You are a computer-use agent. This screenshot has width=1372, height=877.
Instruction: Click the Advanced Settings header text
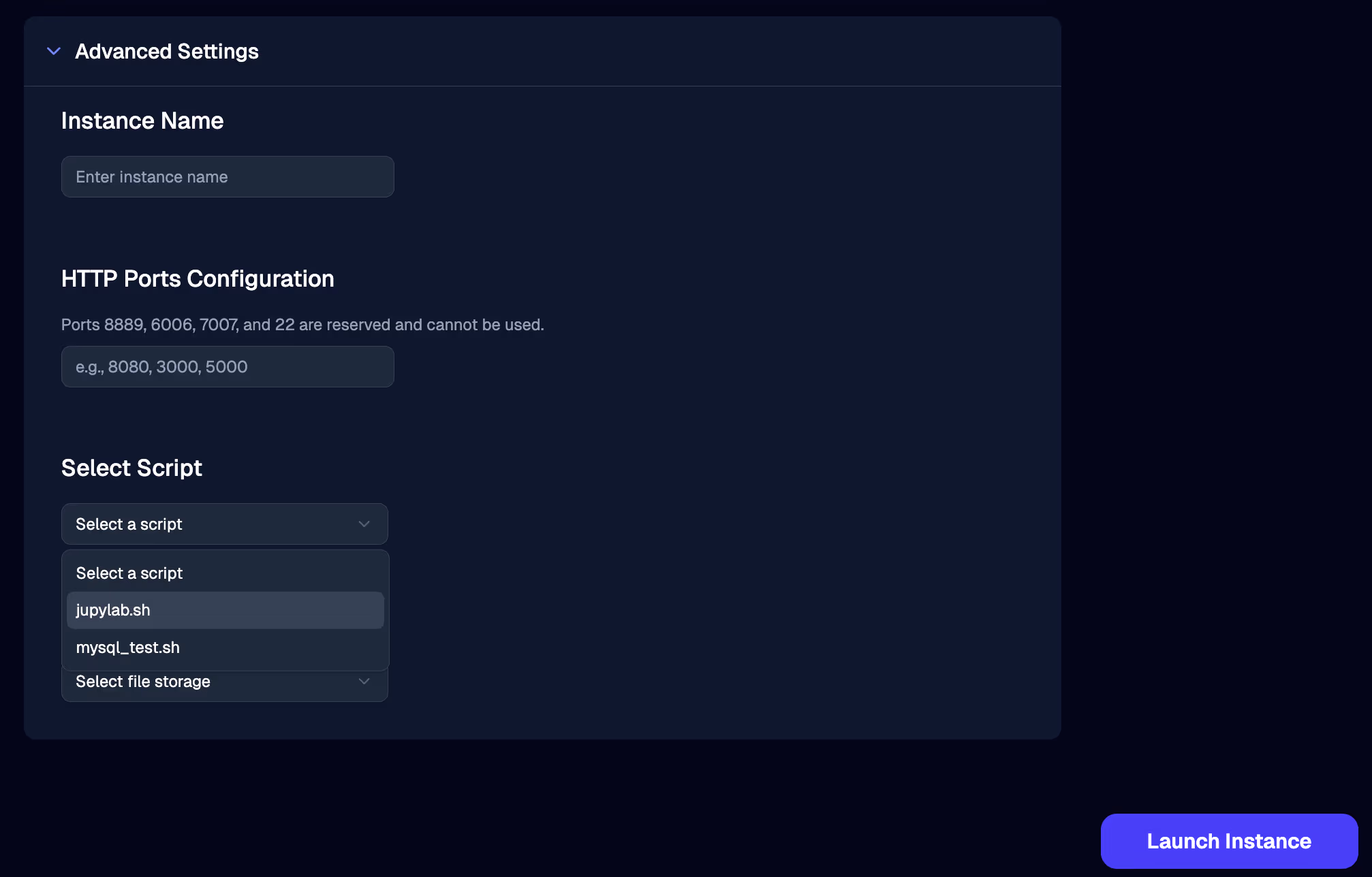167,51
